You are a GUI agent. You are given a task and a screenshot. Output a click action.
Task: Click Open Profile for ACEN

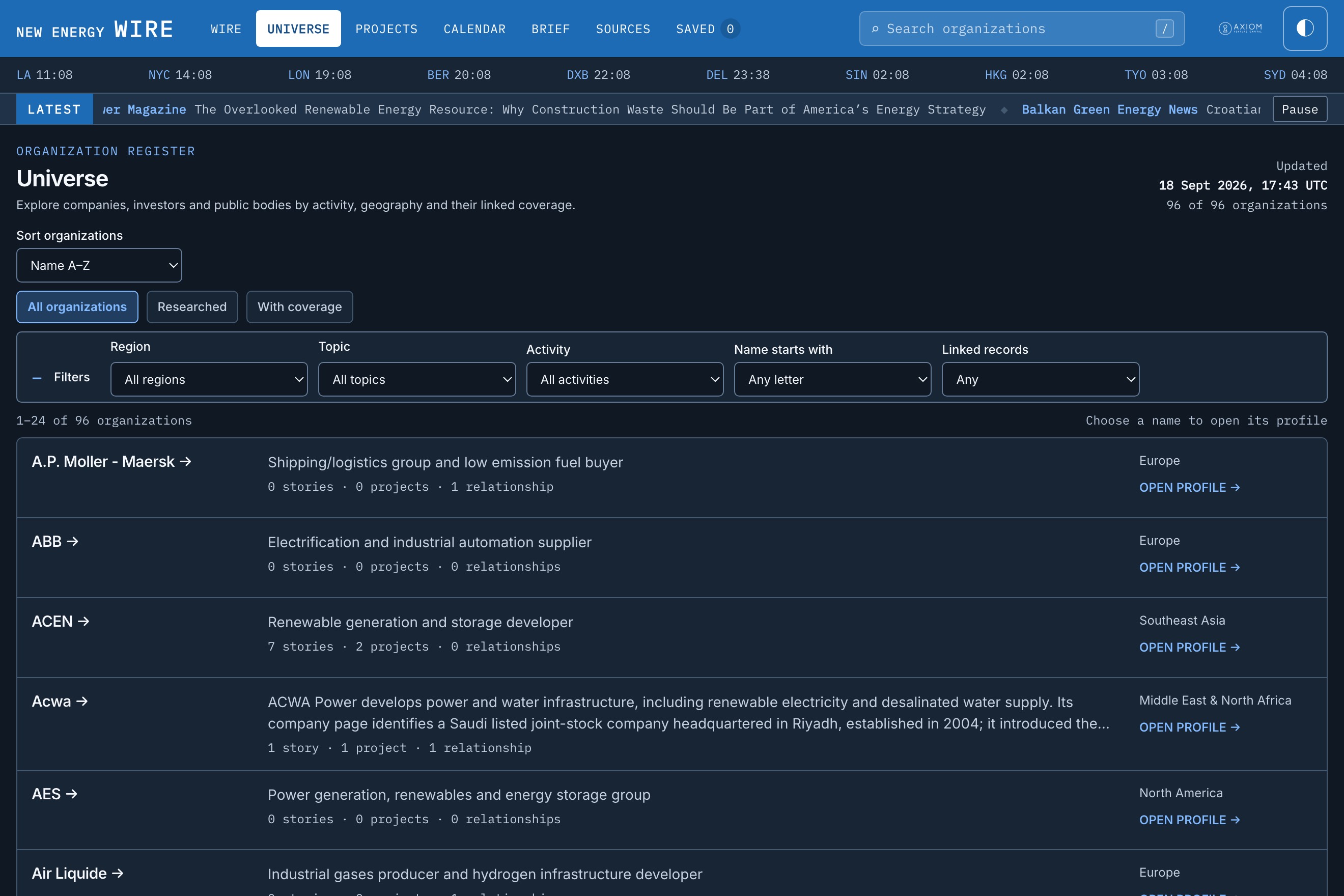click(x=1189, y=648)
